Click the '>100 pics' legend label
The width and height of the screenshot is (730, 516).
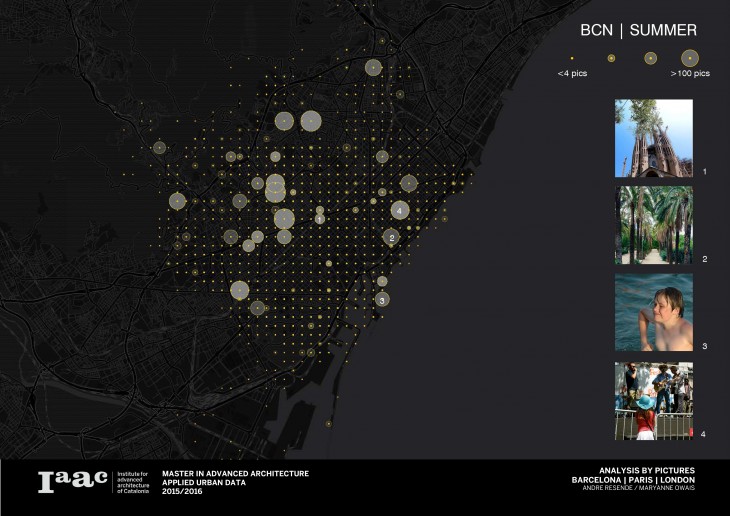[689, 74]
